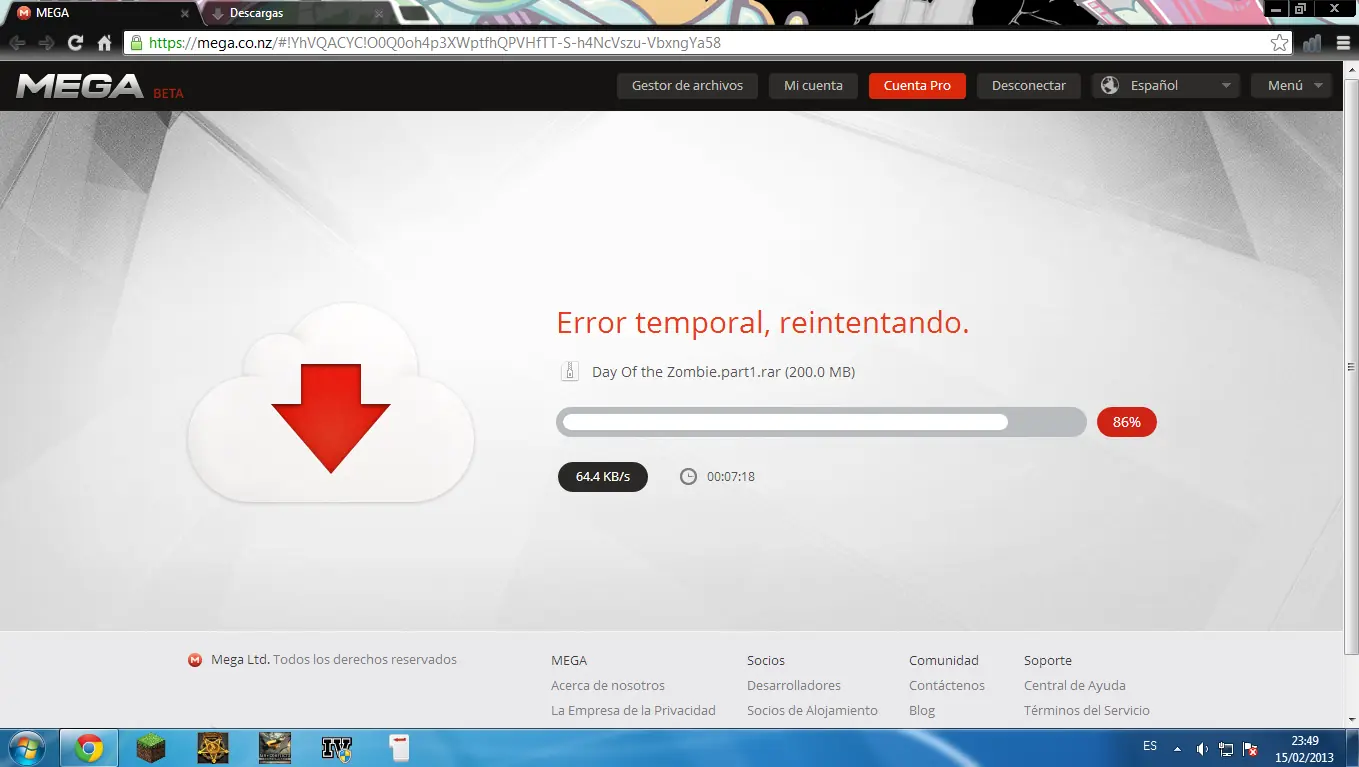Click the MEGA logo in the header
1359x767 pixels.
click(x=81, y=86)
